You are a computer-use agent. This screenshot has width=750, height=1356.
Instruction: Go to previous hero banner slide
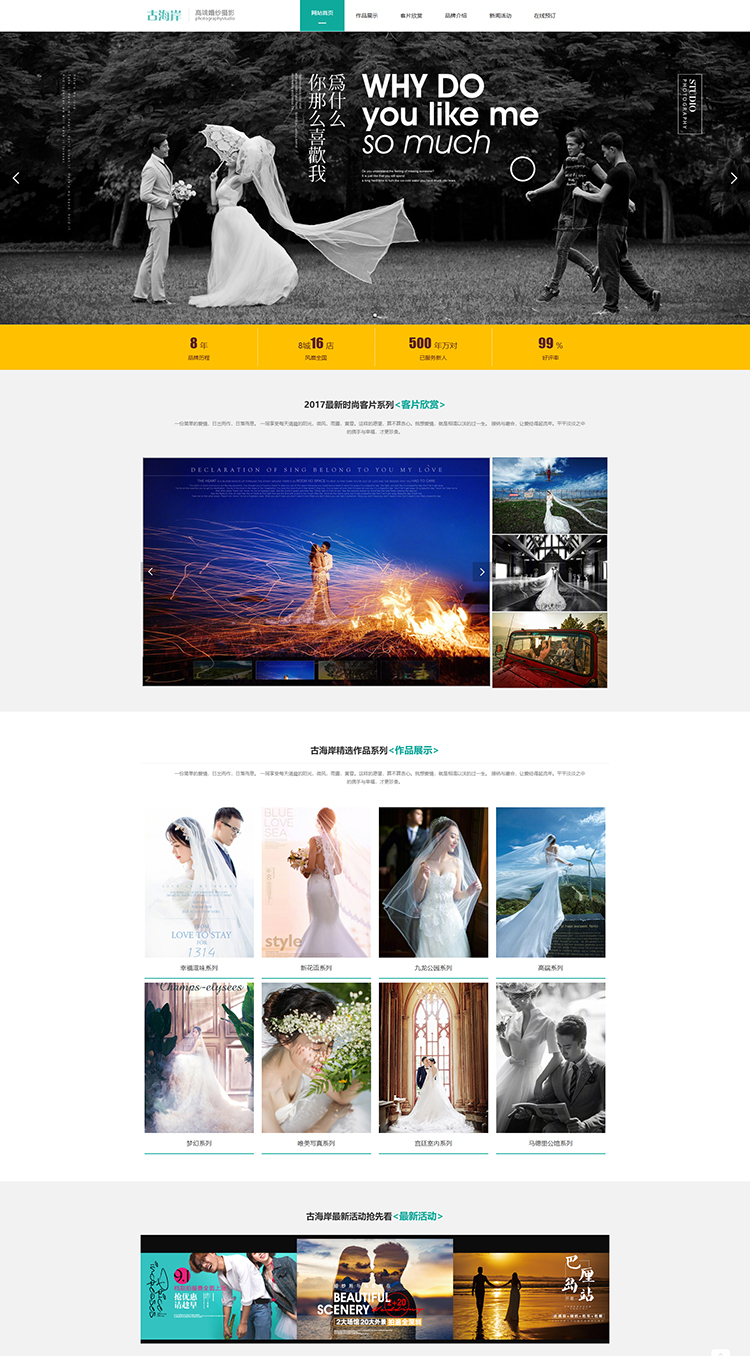(16, 178)
